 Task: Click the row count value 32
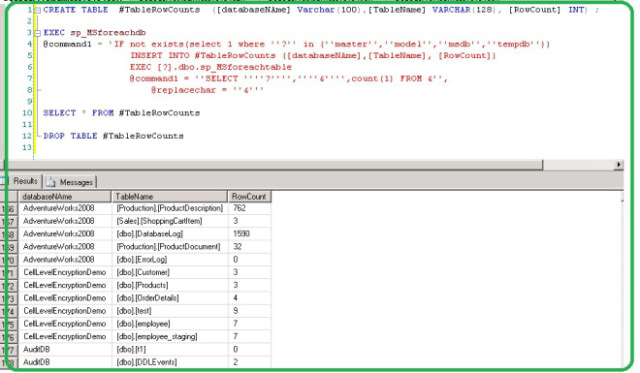(237, 246)
